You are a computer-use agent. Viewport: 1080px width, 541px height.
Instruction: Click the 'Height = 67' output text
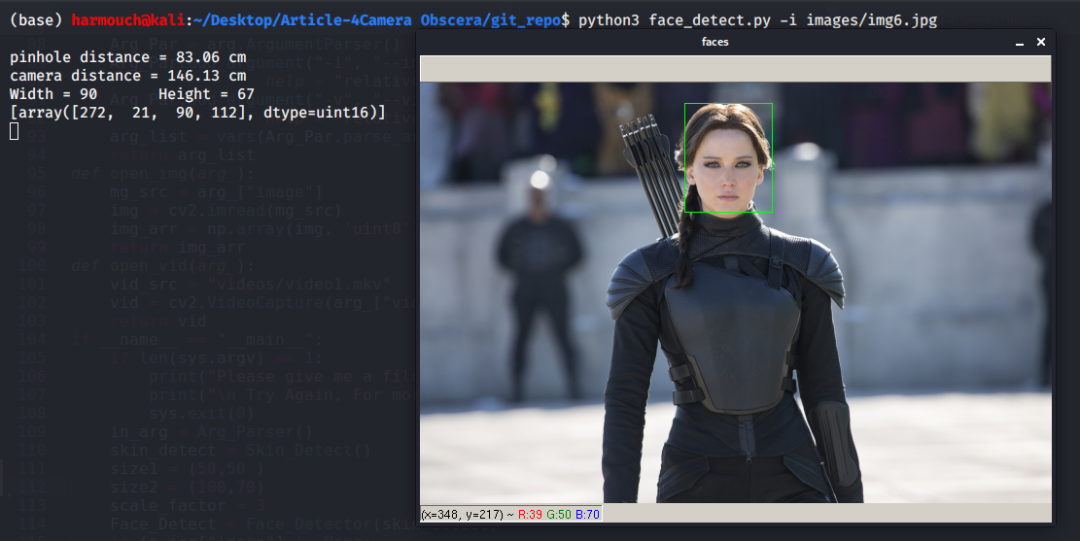pyautogui.click(x=206, y=94)
